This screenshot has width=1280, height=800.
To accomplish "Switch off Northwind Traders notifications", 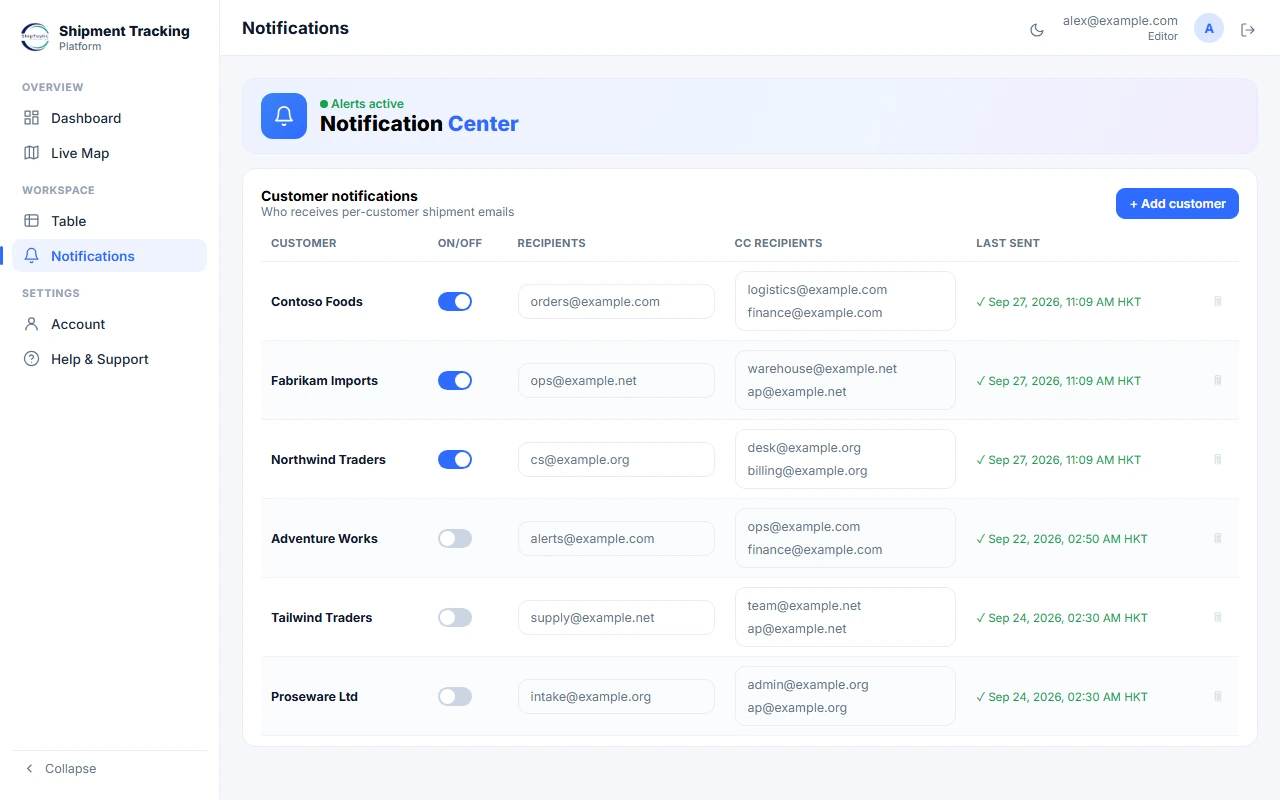I will [x=455, y=459].
